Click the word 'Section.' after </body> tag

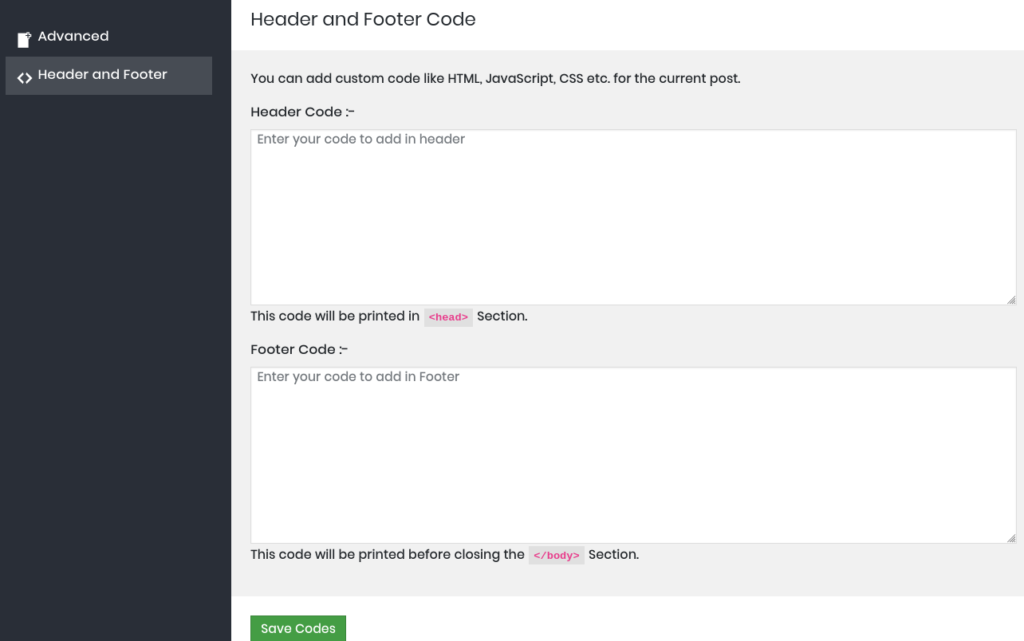tap(613, 554)
